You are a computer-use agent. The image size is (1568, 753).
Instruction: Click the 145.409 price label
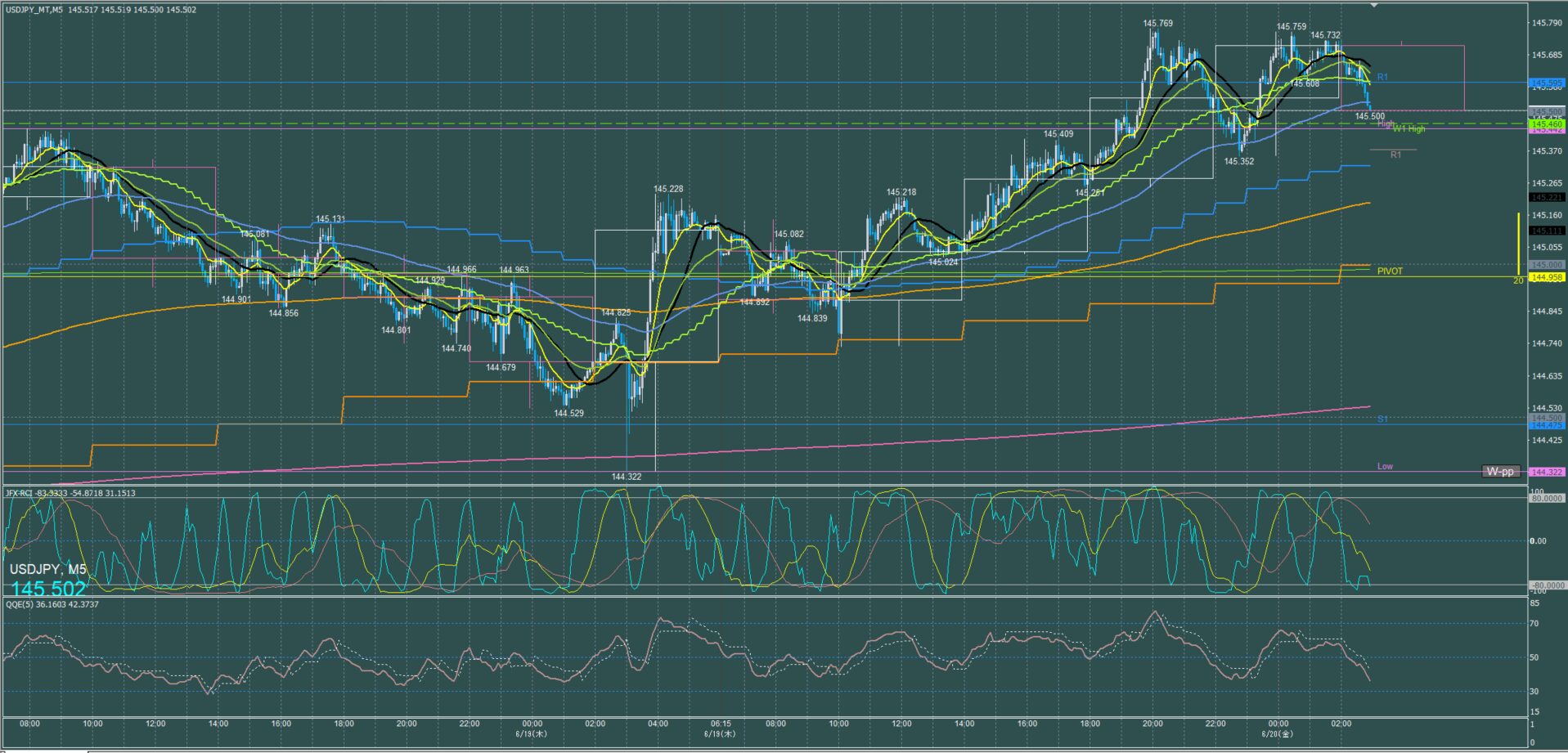tap(1058, 134)
